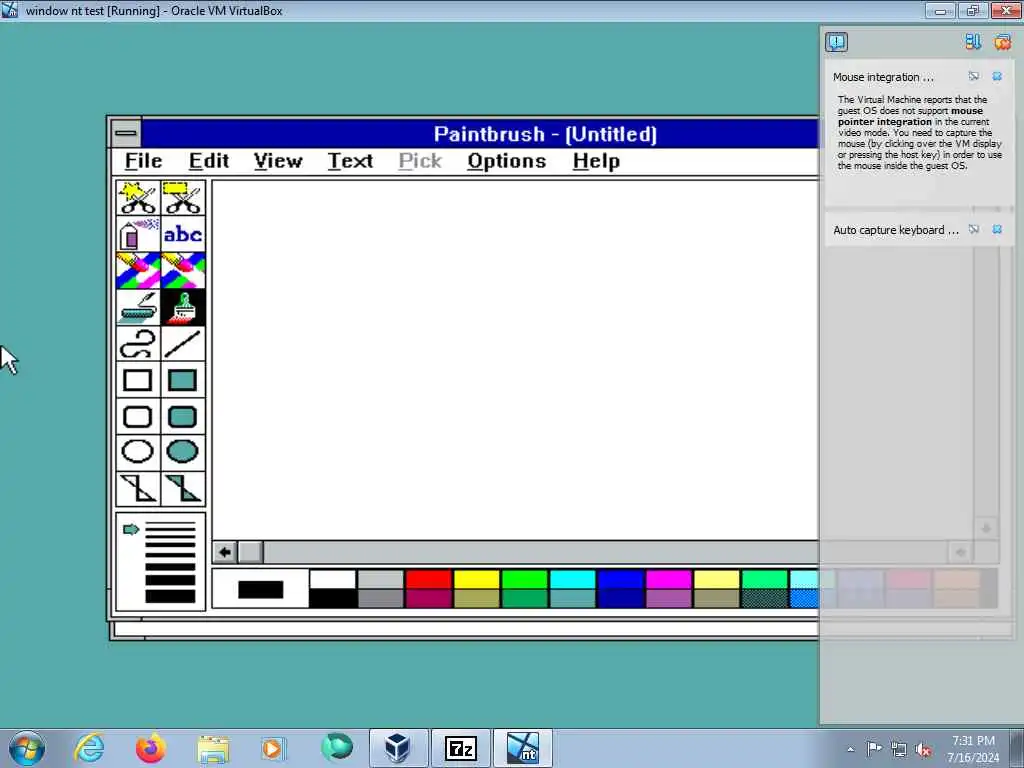Select the empty Polygon tool

(x=138, y=488)
